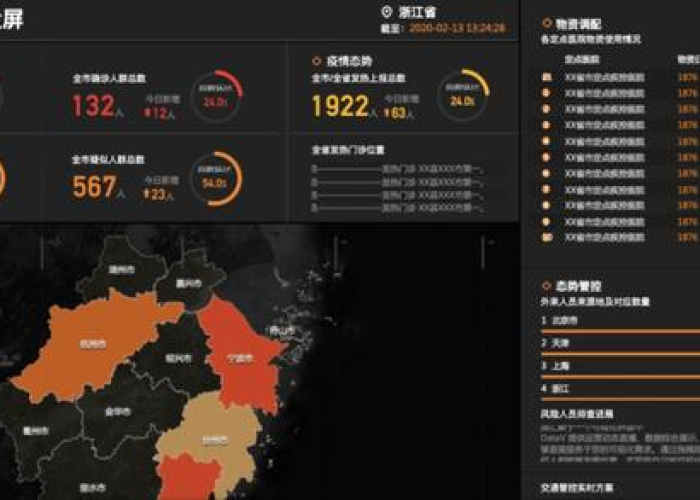Click the circle icon beside 疫情态势 heading
This screenshot has height=500, width=700.
point(317,61)
